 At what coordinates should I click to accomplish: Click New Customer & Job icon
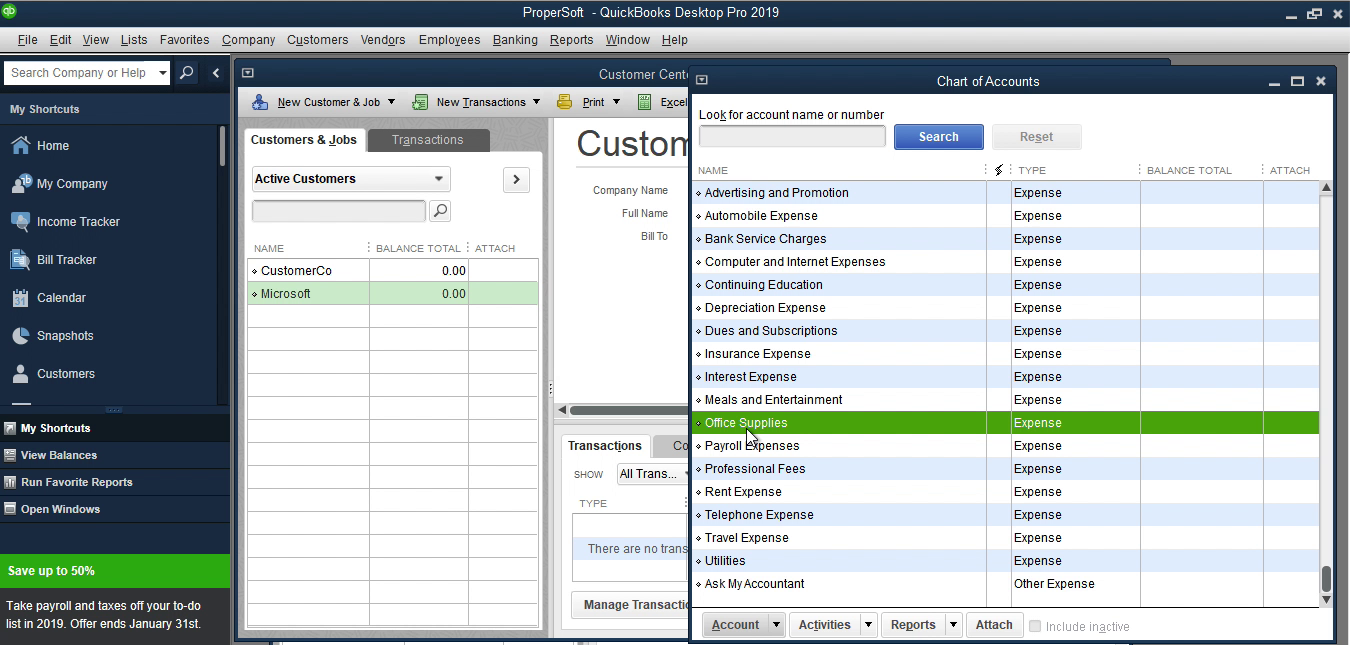(x=260, y=102)
